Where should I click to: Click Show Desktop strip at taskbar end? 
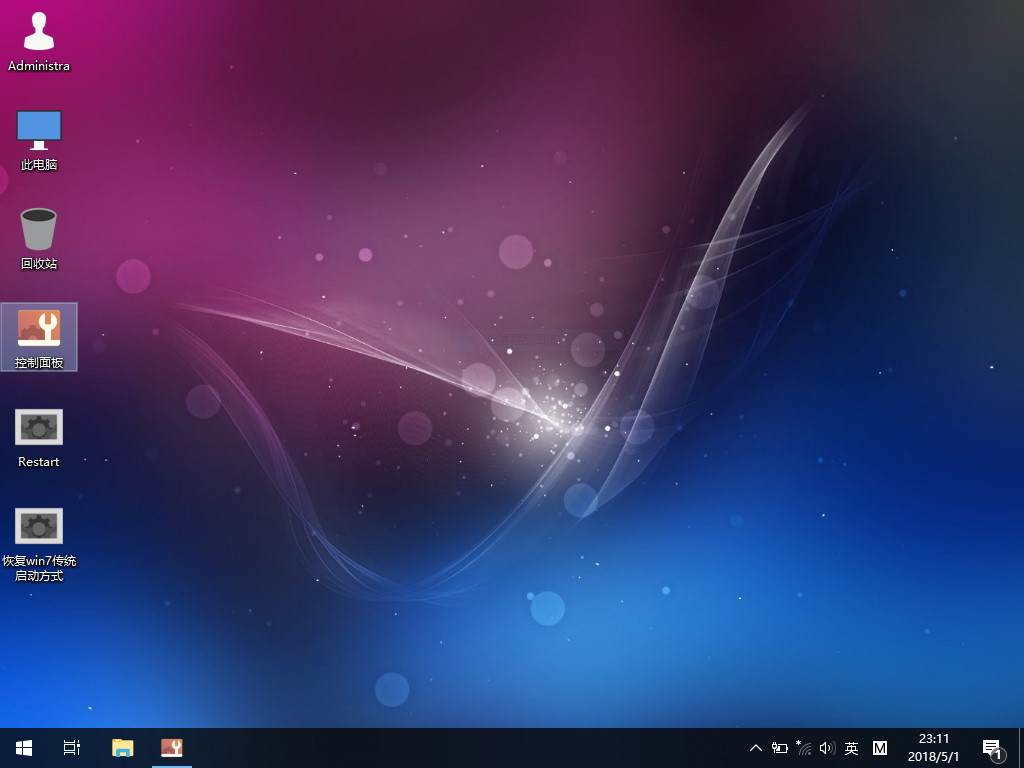click(x=1020, y=748)
